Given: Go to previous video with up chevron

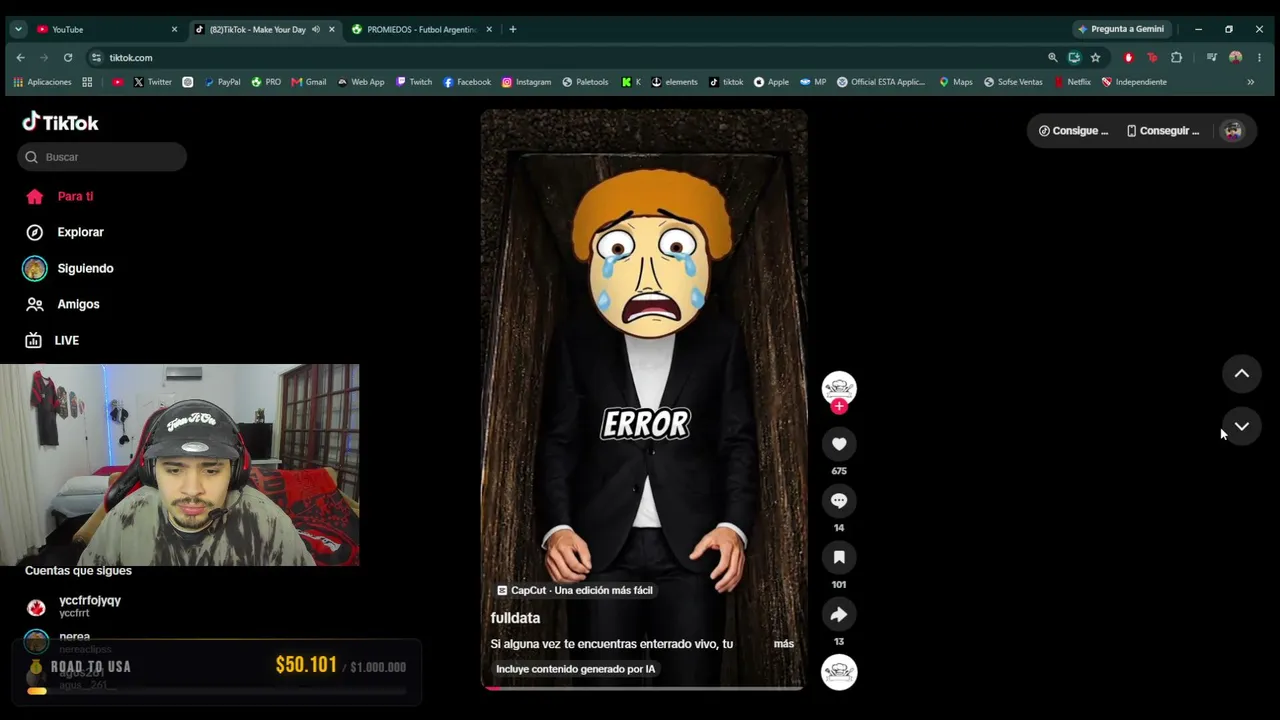Looking at the screenshot, I should tap(1242, 373).
